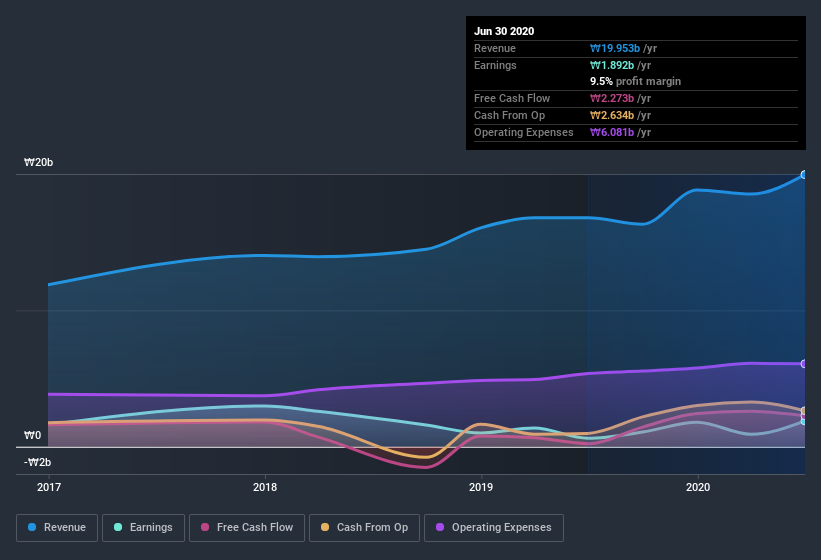This screenshot has width=821, height=560.
Task: Click the ₩2.634b cash from op value
Action: coord(612,115)
